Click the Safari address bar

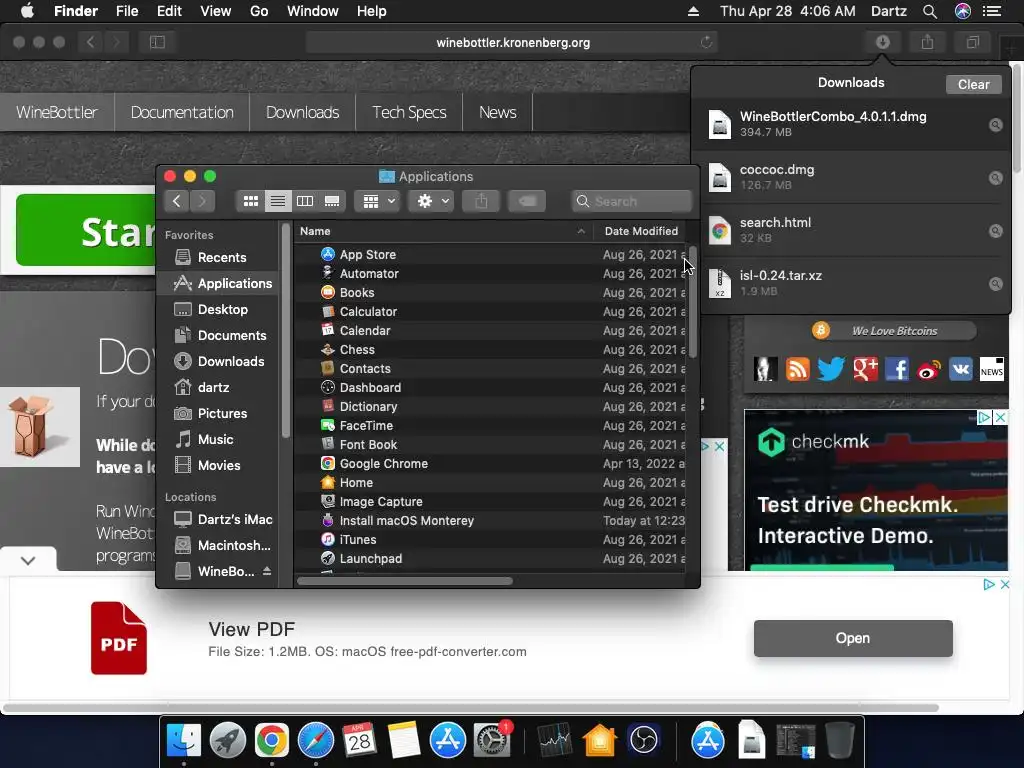coord(513,42)
